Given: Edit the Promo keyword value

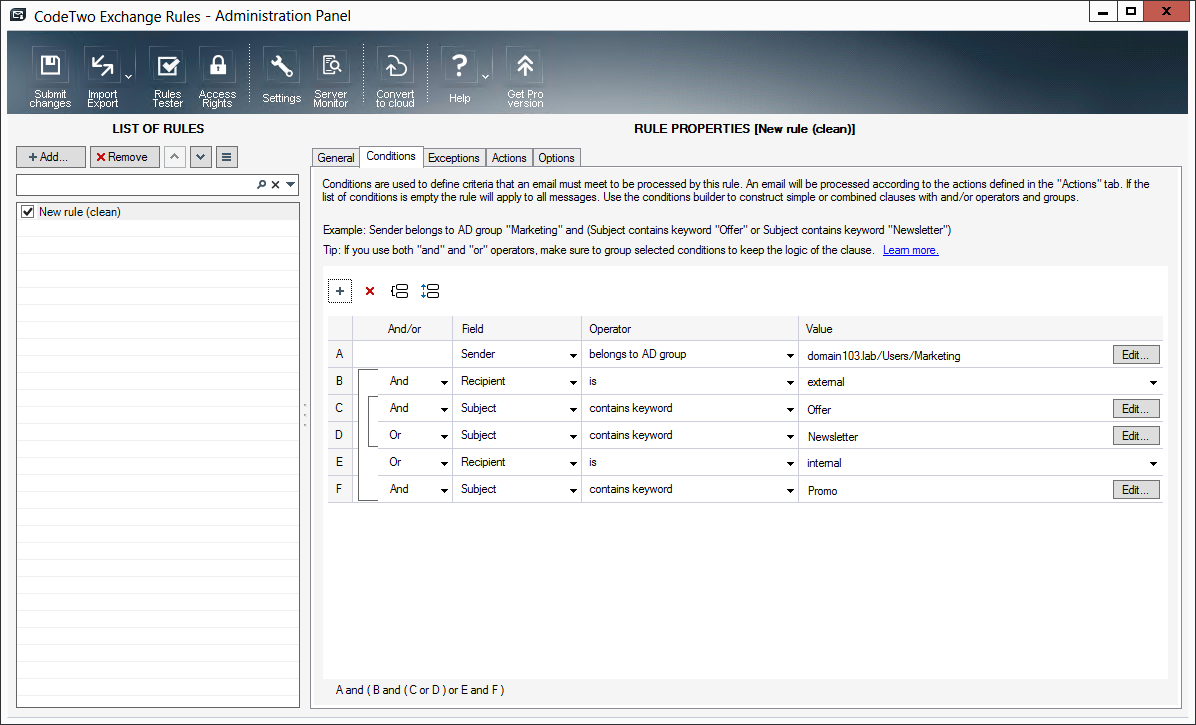Looking at the screenshot, I should (x=1136, y=490).
